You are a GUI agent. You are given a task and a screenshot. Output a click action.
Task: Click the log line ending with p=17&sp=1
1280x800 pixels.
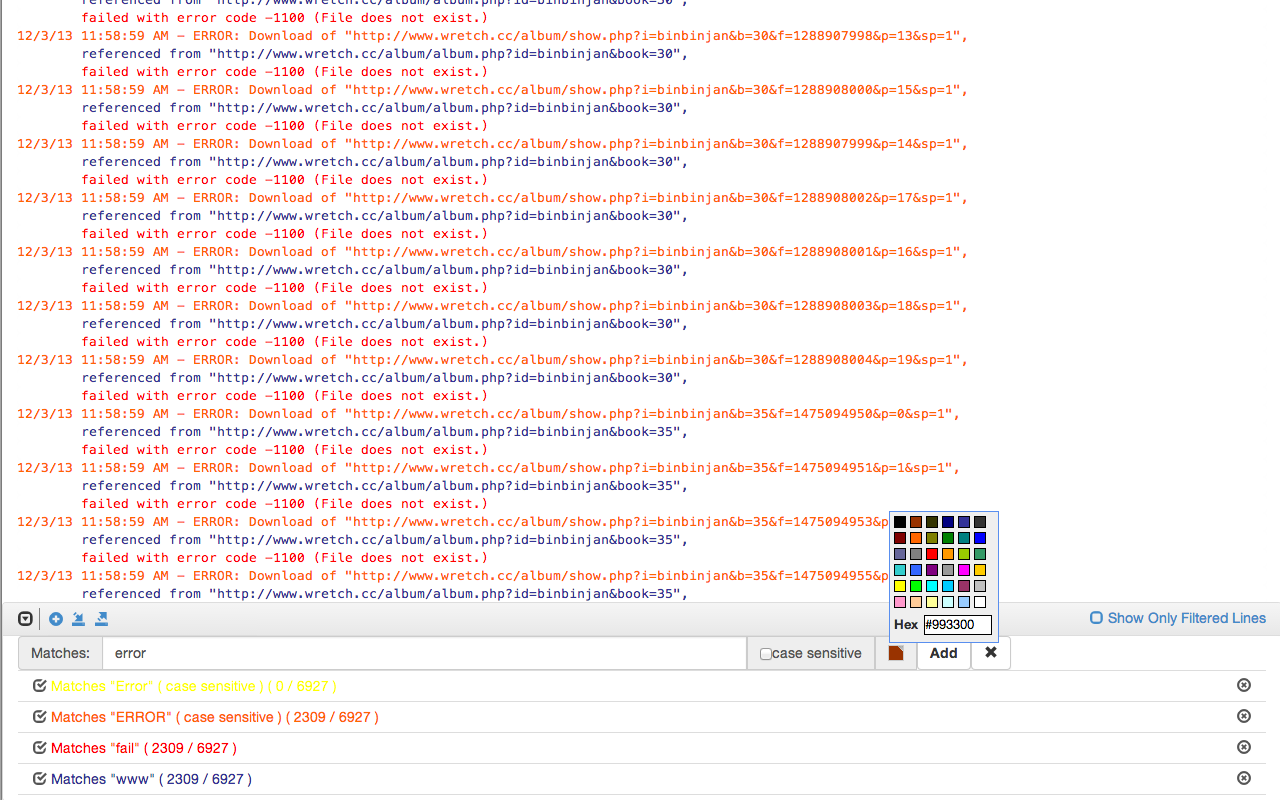492,198
